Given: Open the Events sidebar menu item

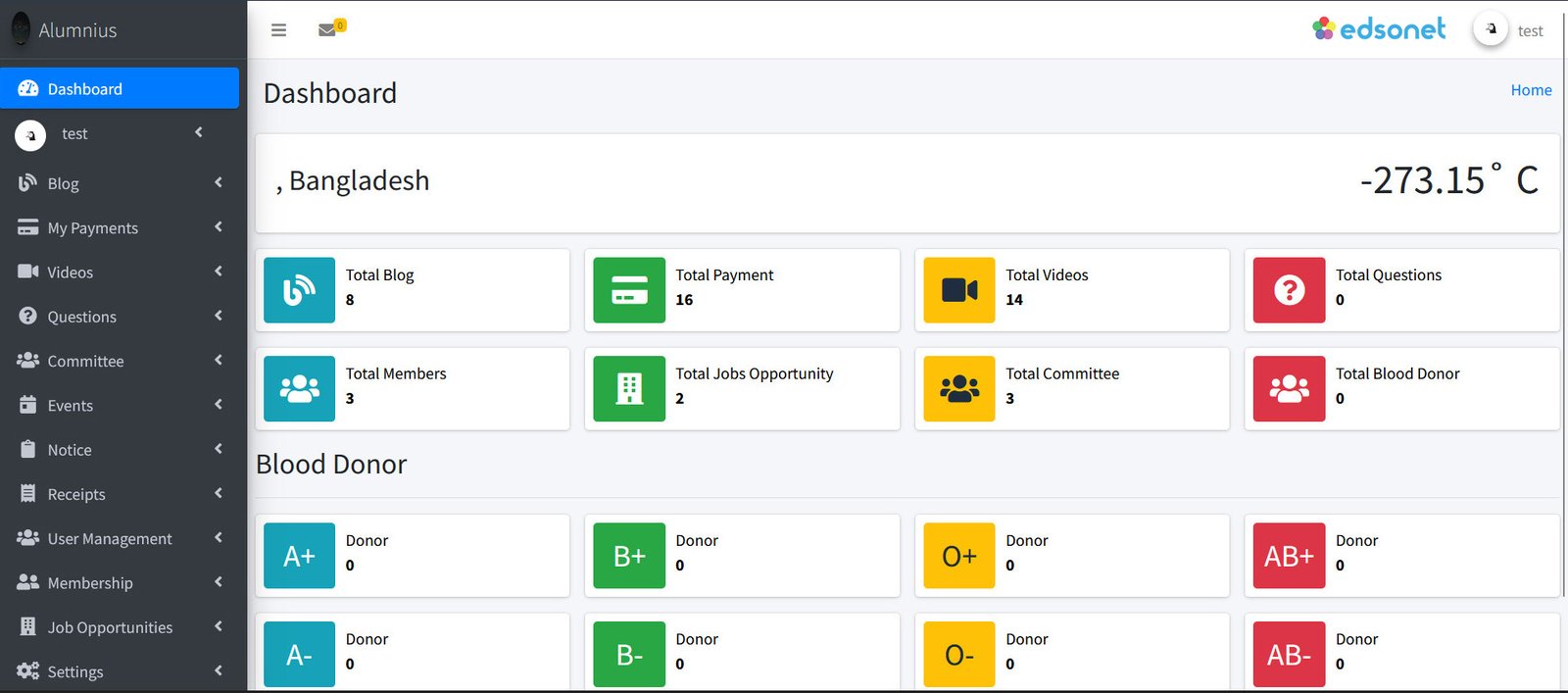Looking at the screenshot, I should point(71,406).
